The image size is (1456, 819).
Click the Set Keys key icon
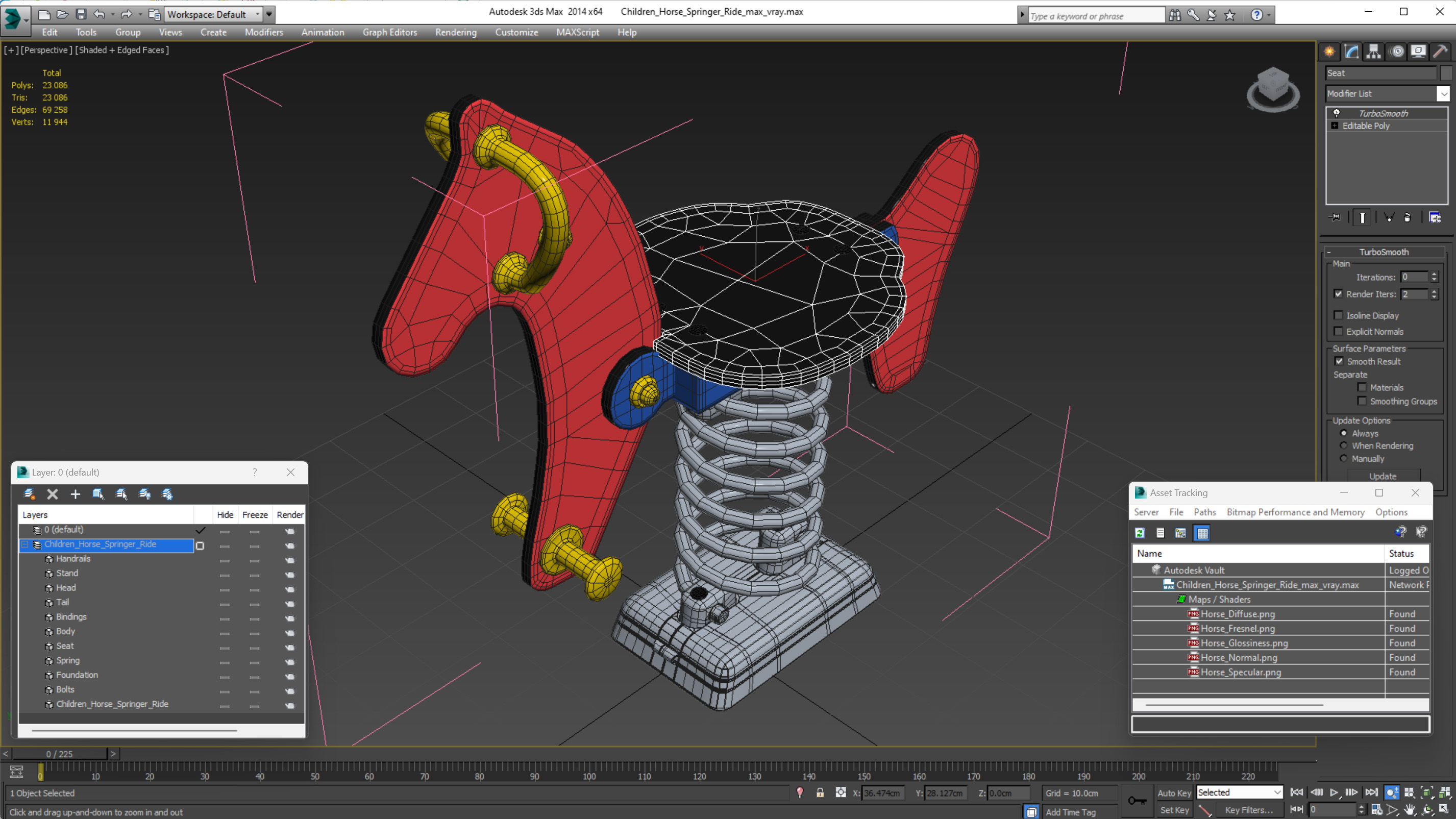tap(1137, 800)
